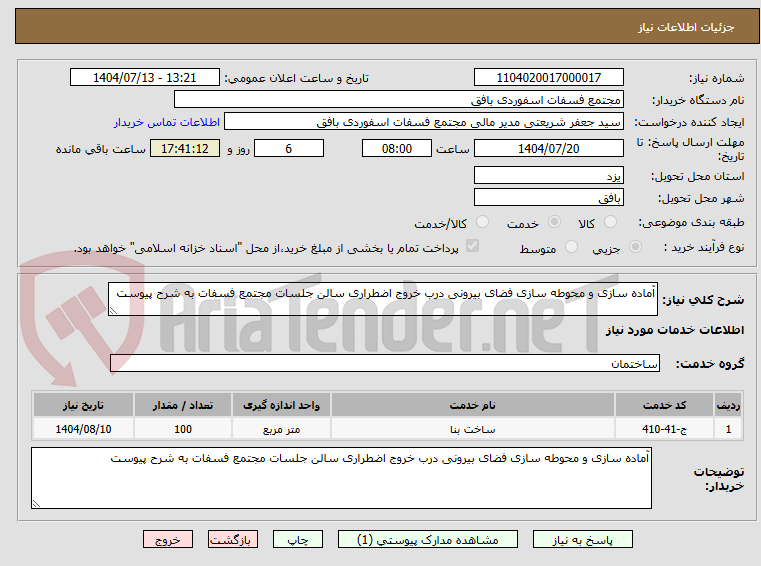Click the remaining time field 17:41:12
The width and height of the screenshot is (761, 566).
point(185,149)
